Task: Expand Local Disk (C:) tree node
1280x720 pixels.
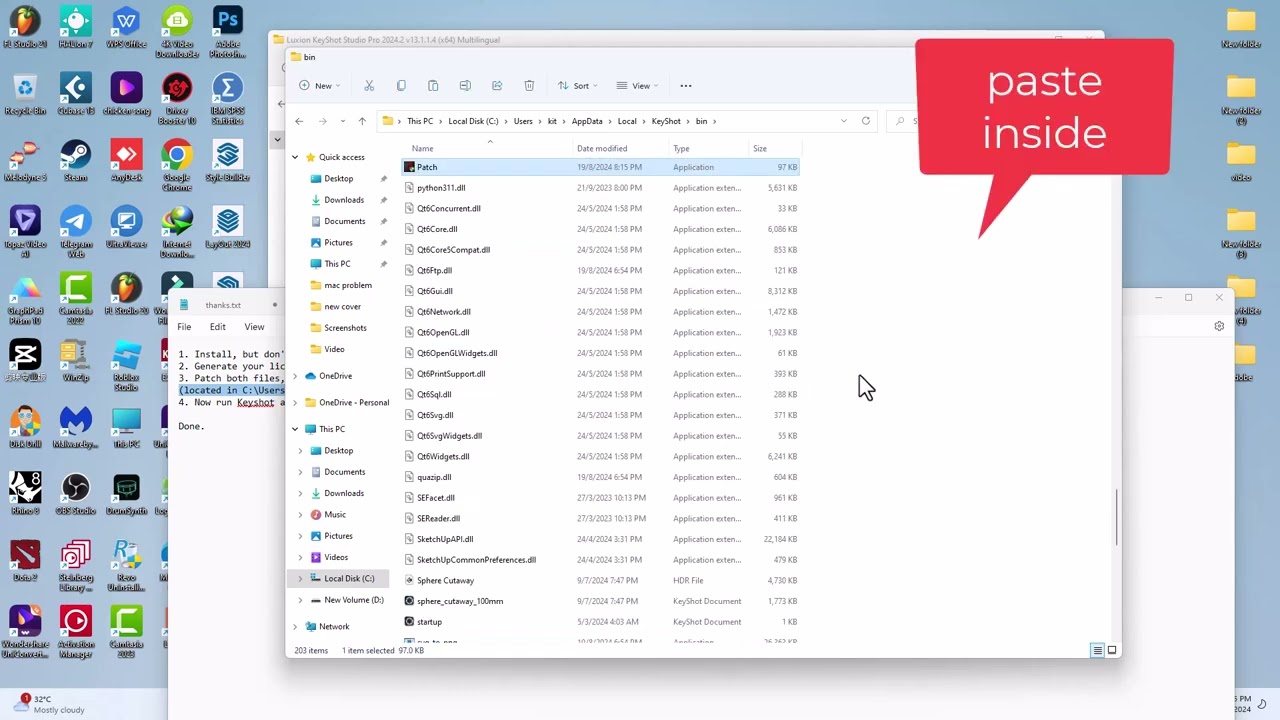Action: 300,579
